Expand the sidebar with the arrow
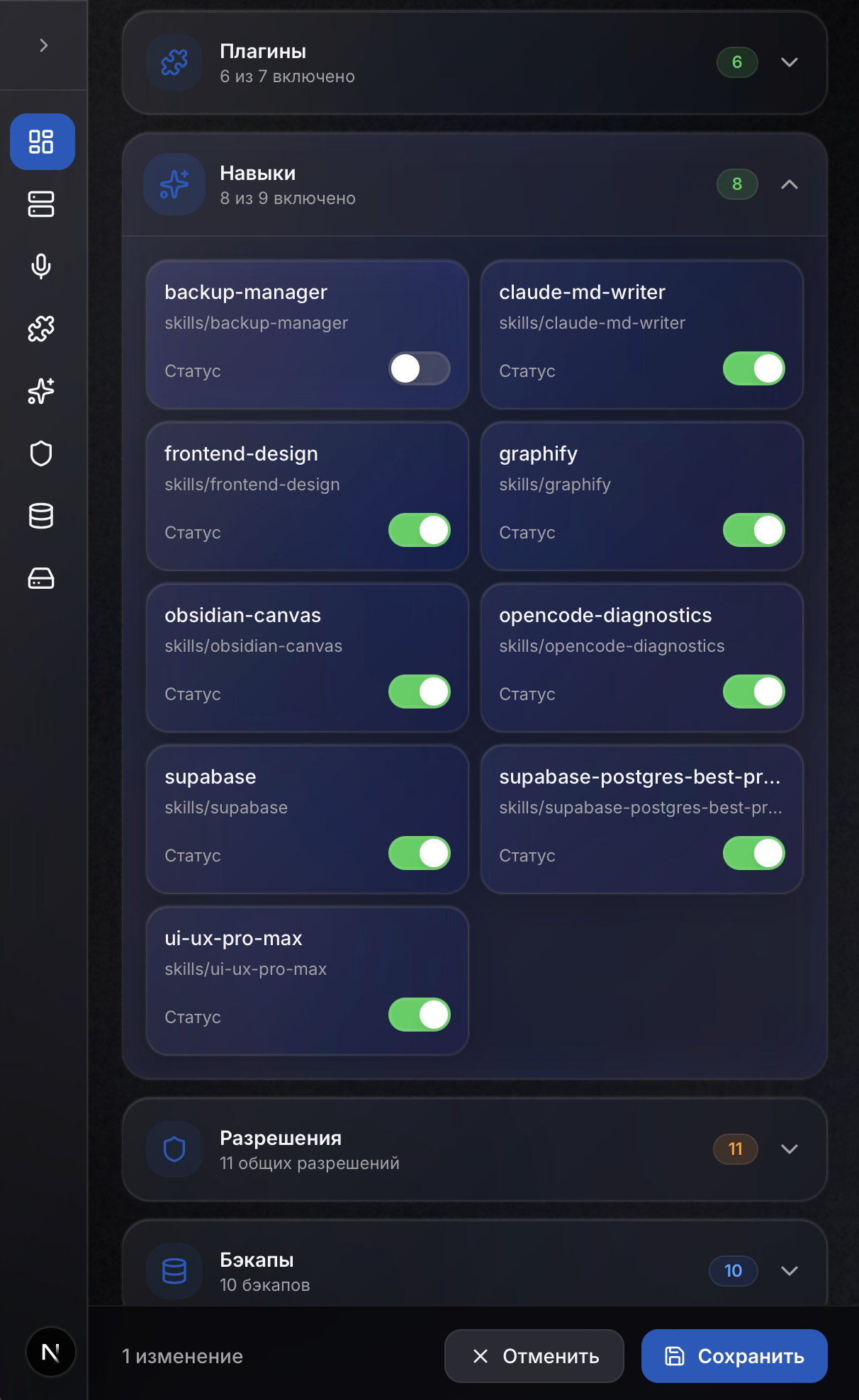The height and width of the screenshot is (1400, 859). pyautogui.click(x=44, y=45)
